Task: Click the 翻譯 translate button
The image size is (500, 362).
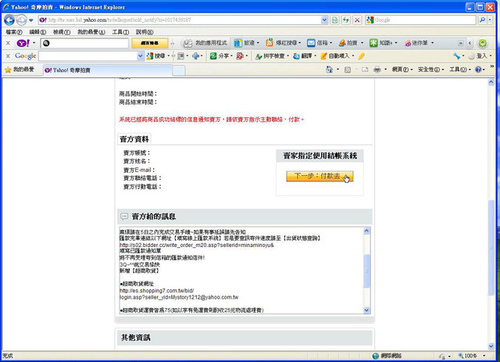Action: (304, 56)
